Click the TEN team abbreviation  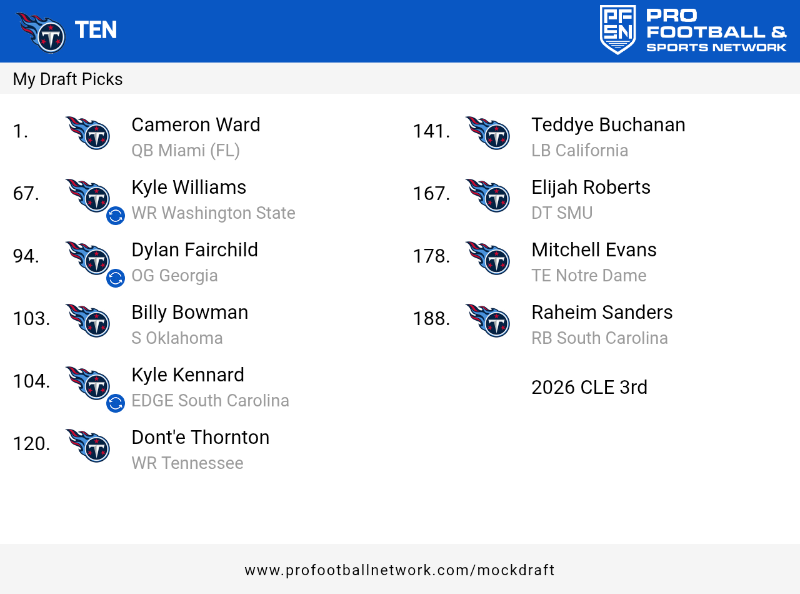(96, 30)
